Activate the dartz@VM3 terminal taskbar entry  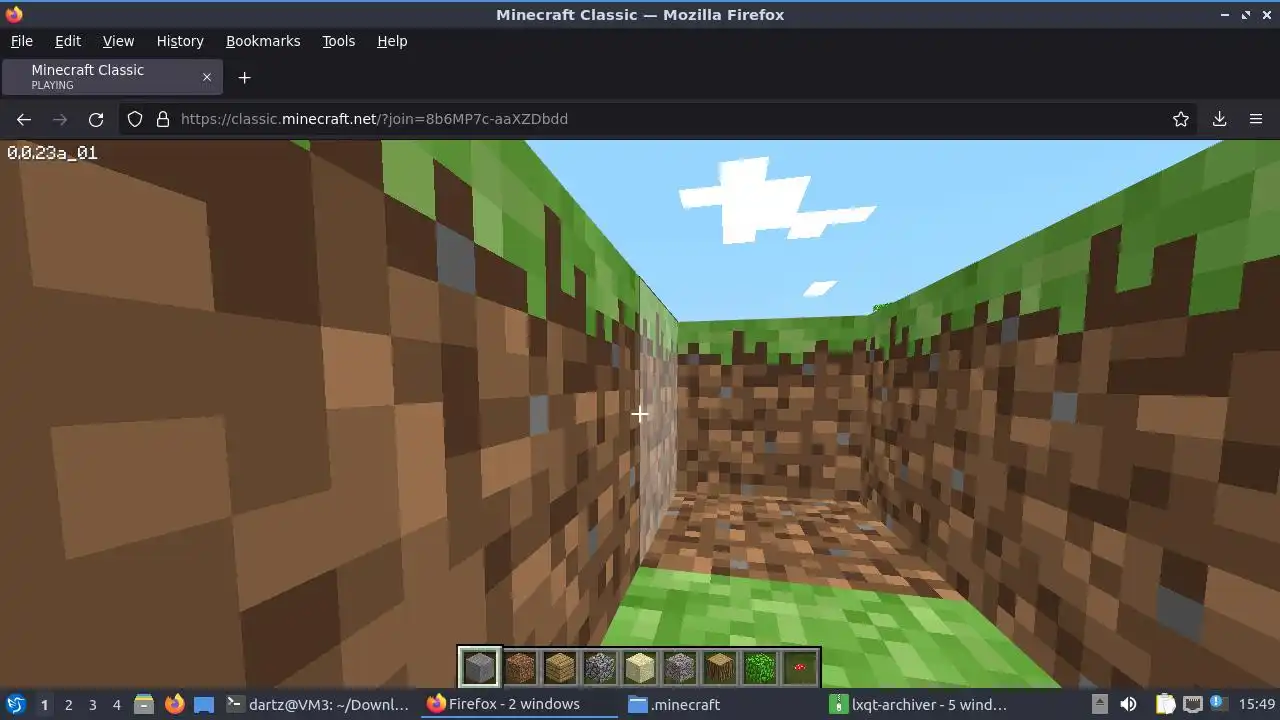tap(319, 705)
